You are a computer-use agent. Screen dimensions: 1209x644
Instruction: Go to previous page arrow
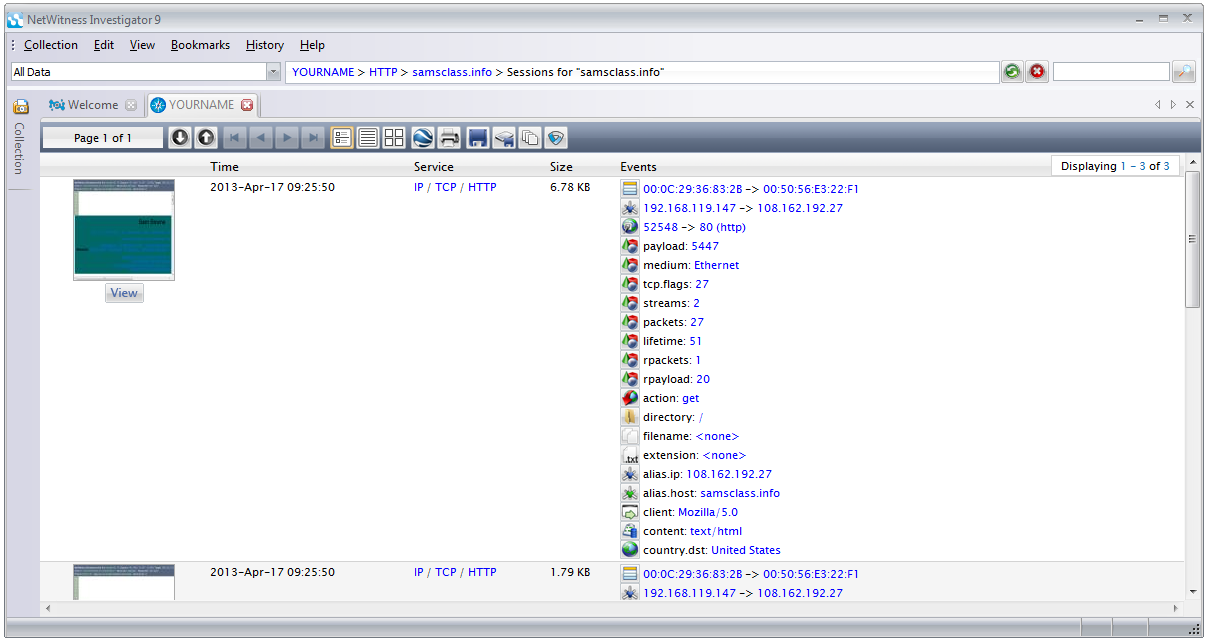(x=261, y=138)
